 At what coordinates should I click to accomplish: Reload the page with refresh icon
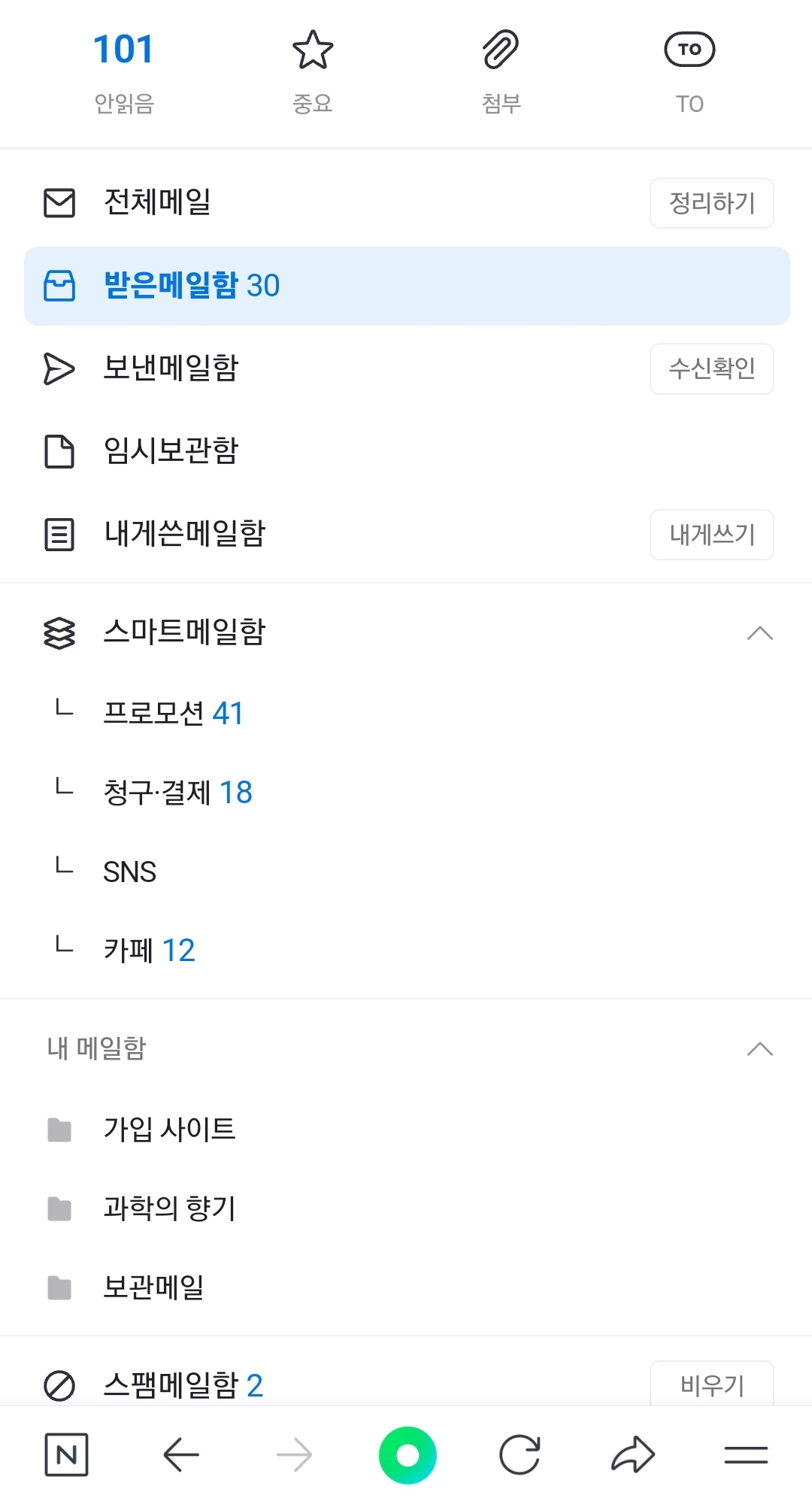[520, 1455]
